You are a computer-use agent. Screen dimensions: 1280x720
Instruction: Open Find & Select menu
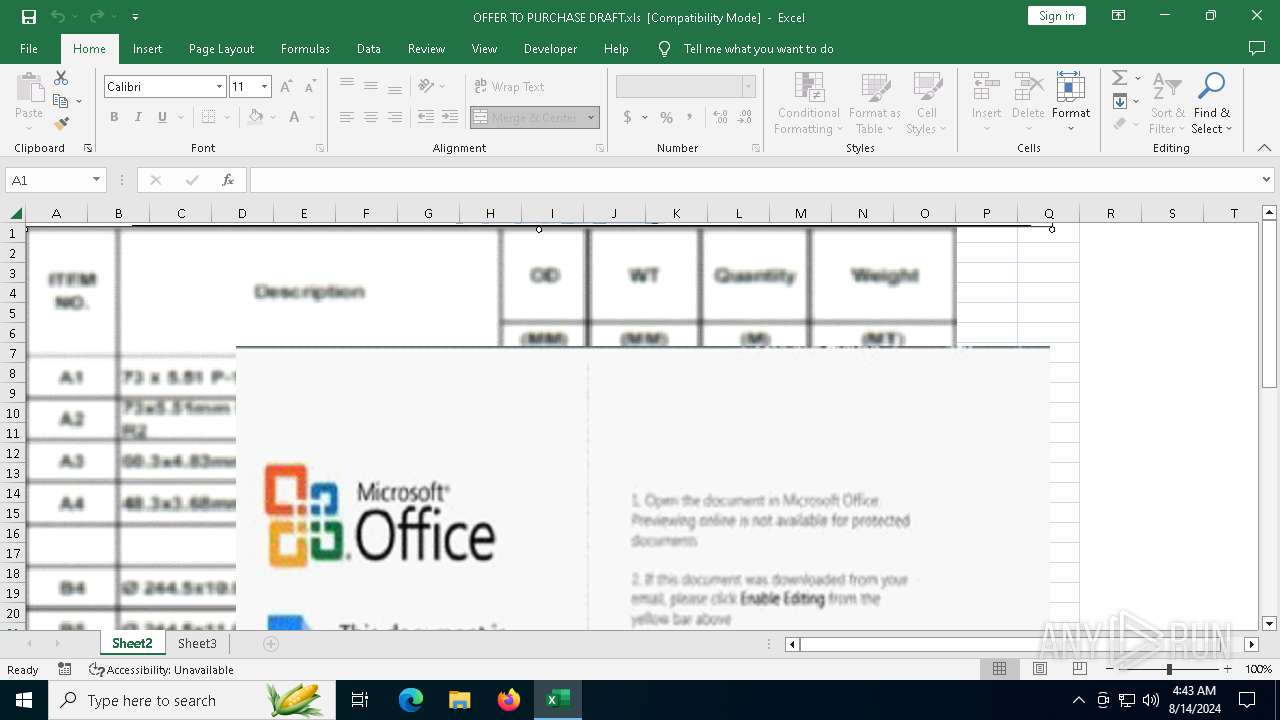click(x=1212, y=103)
